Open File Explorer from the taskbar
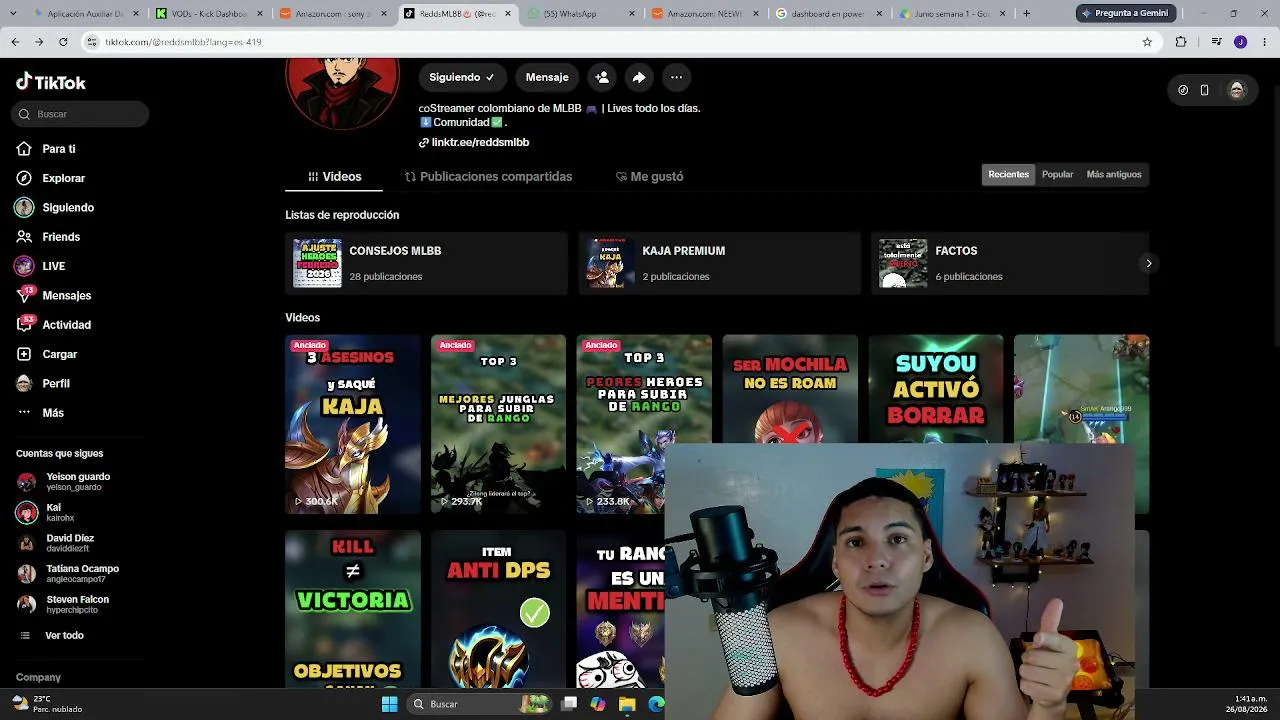This screenshot has width=1280, height=720. (627, 704)
